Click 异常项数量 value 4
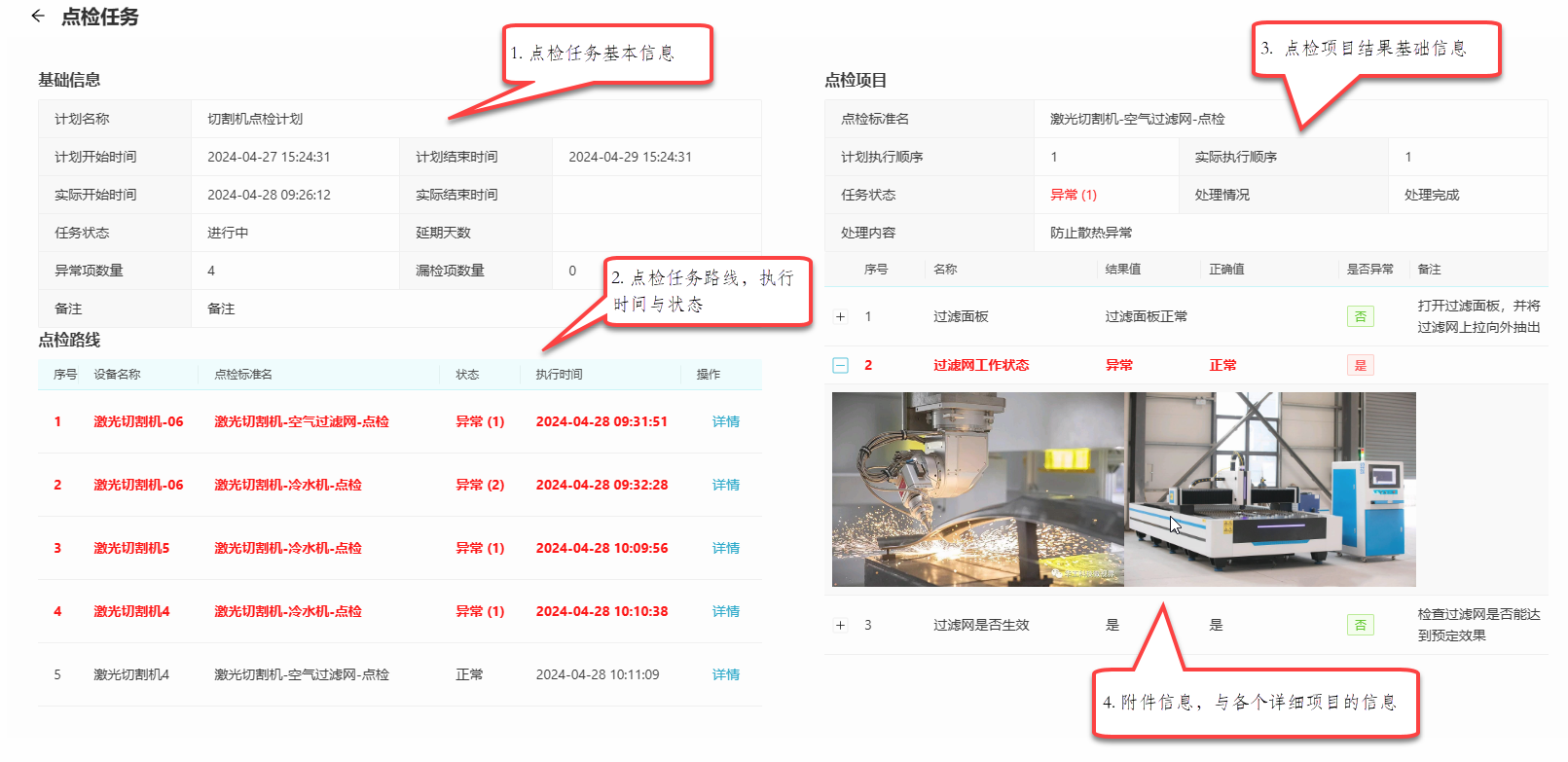 click(x=211, y=271)
